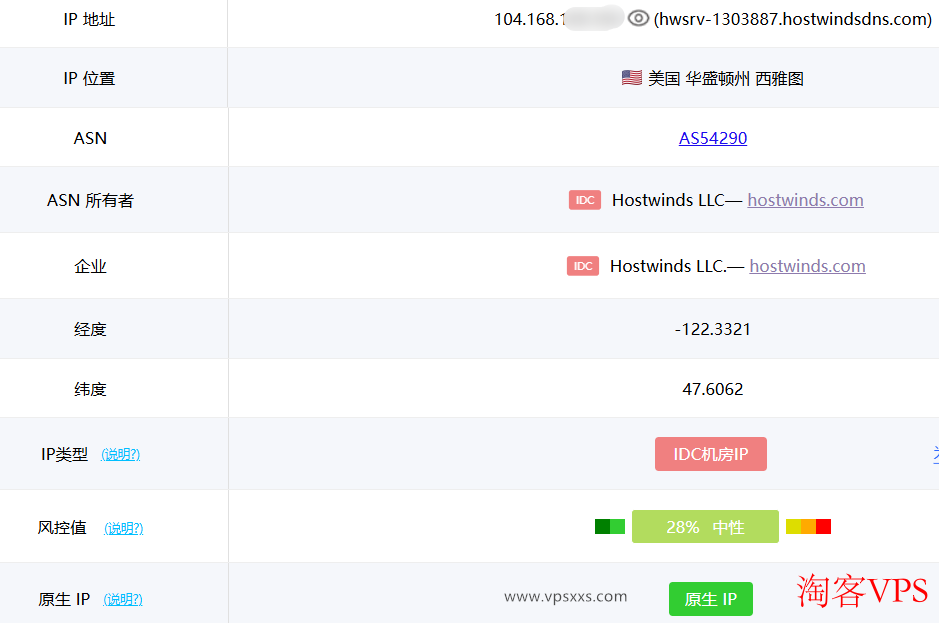Click cut-off link at right of IP类型 row
Viewport: 939px width, 623px height.
click(935, 454)
